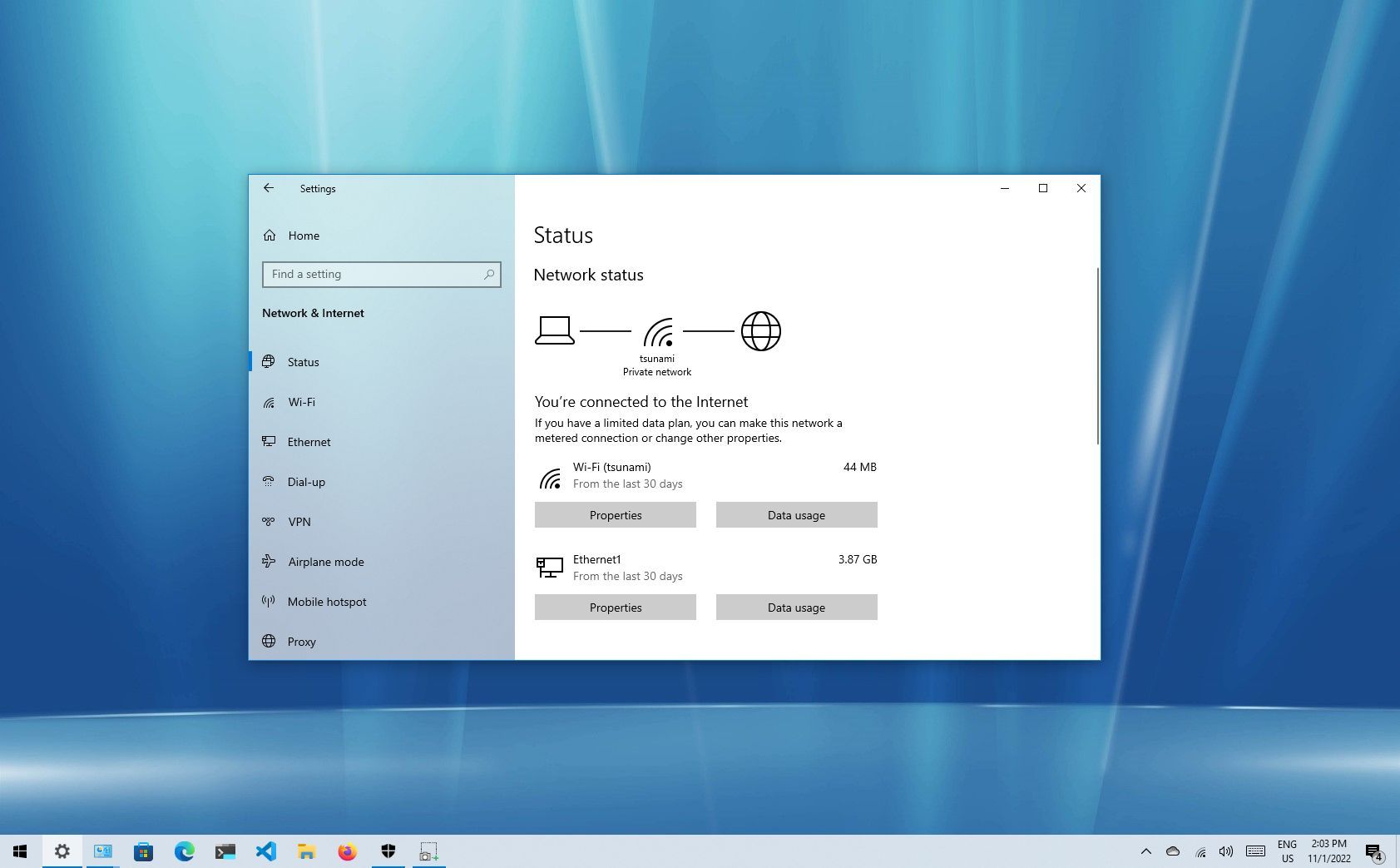This screenshot has height=868, width=1400.
Task: Launch Windows Security from the taskbar
Action: 388,851
